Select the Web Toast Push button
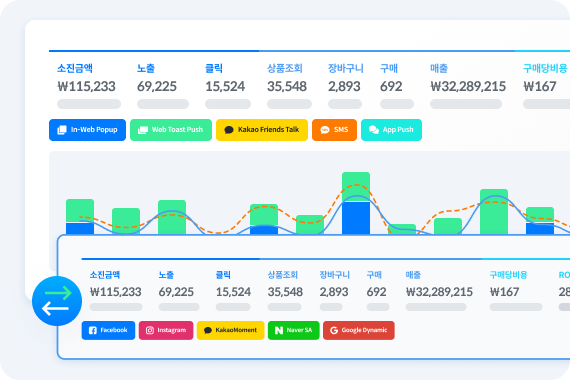 coord(171,130)
